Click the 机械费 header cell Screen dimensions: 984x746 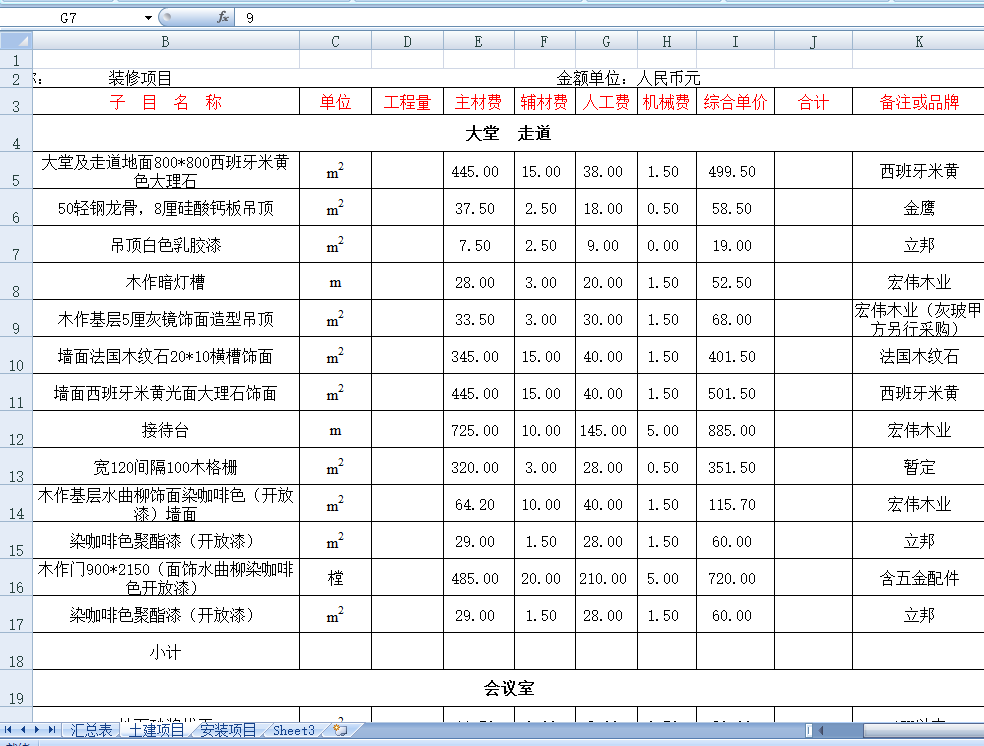(x=666, y=102)
